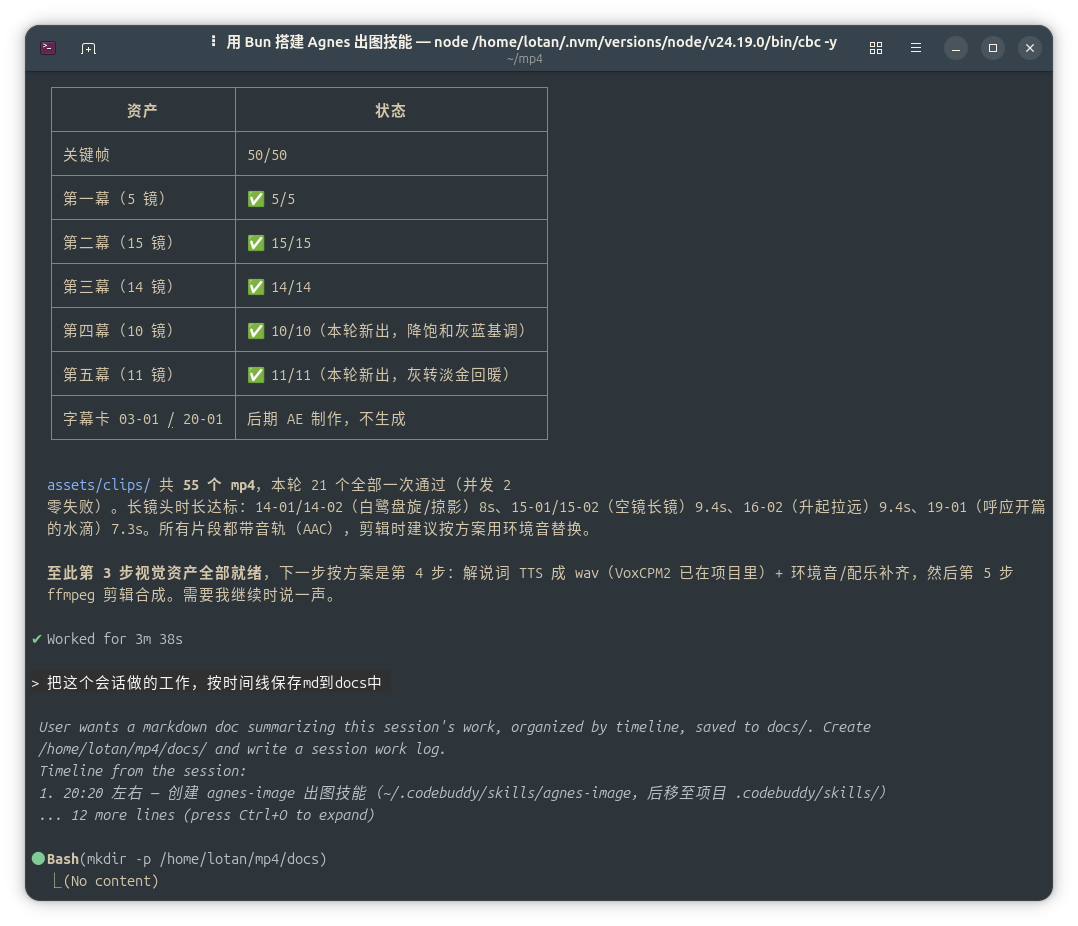Show tab overview grid icon
The image size is (1078, 926).
click(x=875, y=48)
